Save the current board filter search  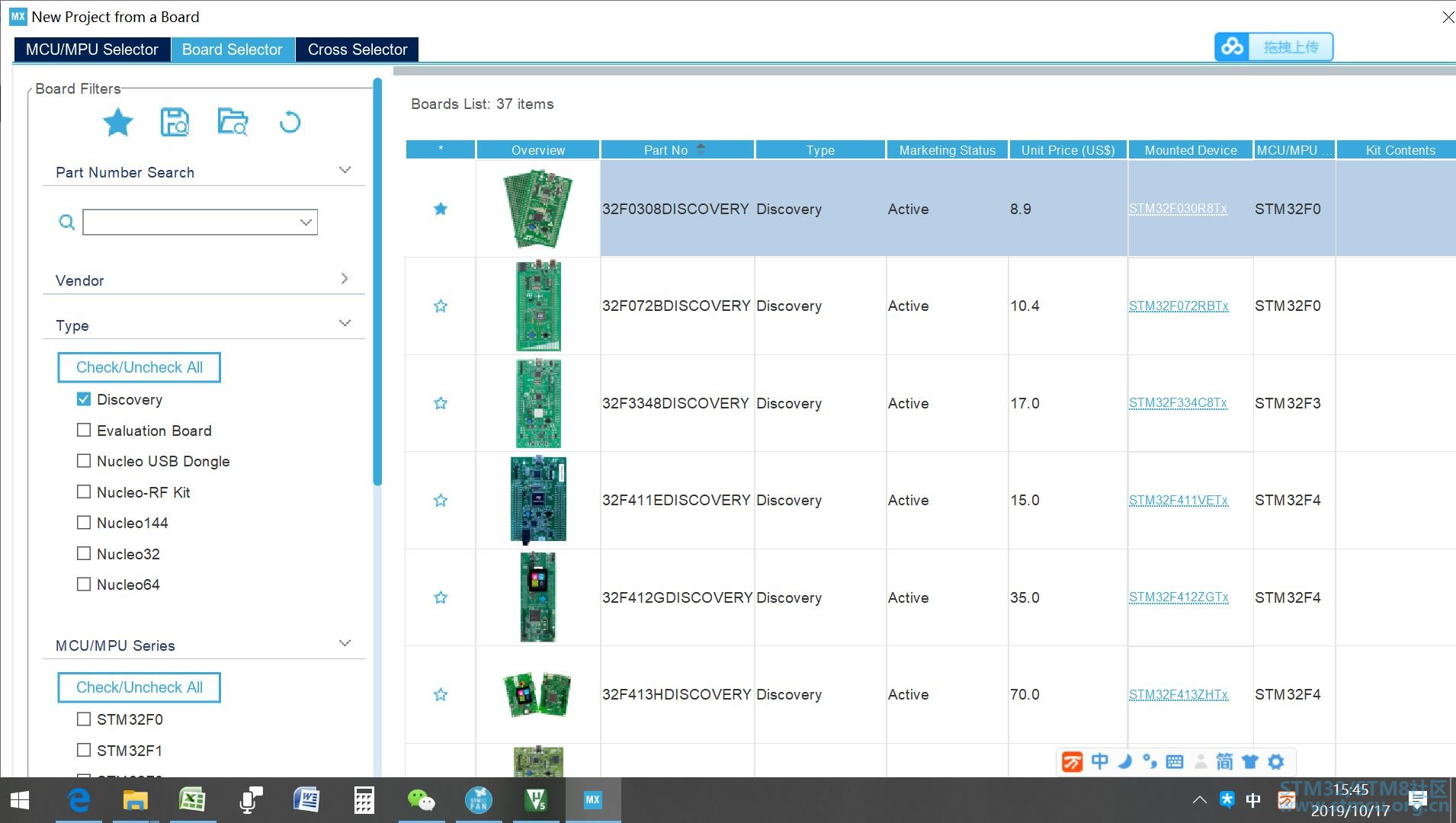point(175,122)
